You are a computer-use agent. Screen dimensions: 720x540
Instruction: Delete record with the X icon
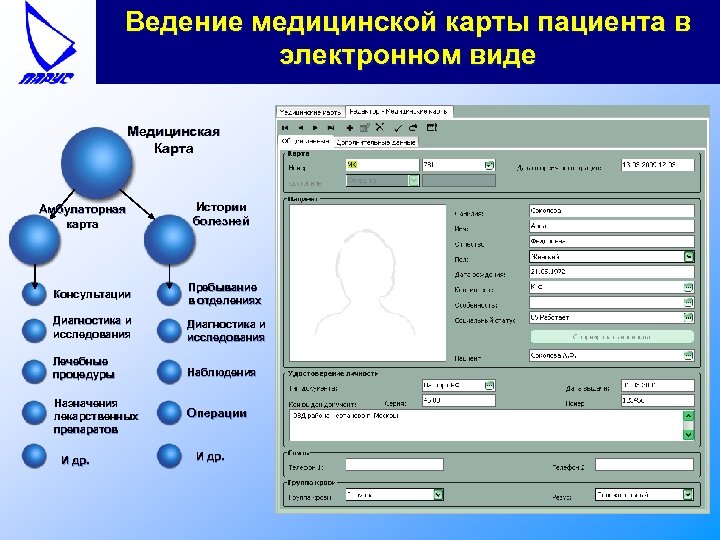380,127
